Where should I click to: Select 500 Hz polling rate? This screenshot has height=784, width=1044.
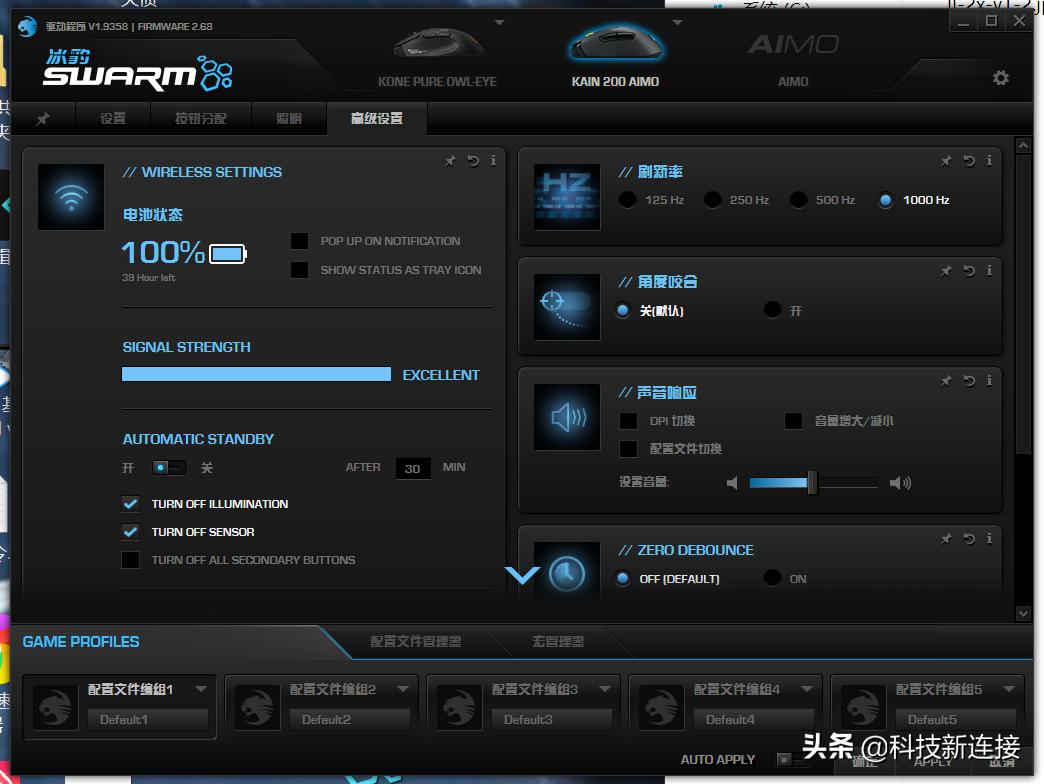[798, 200]
